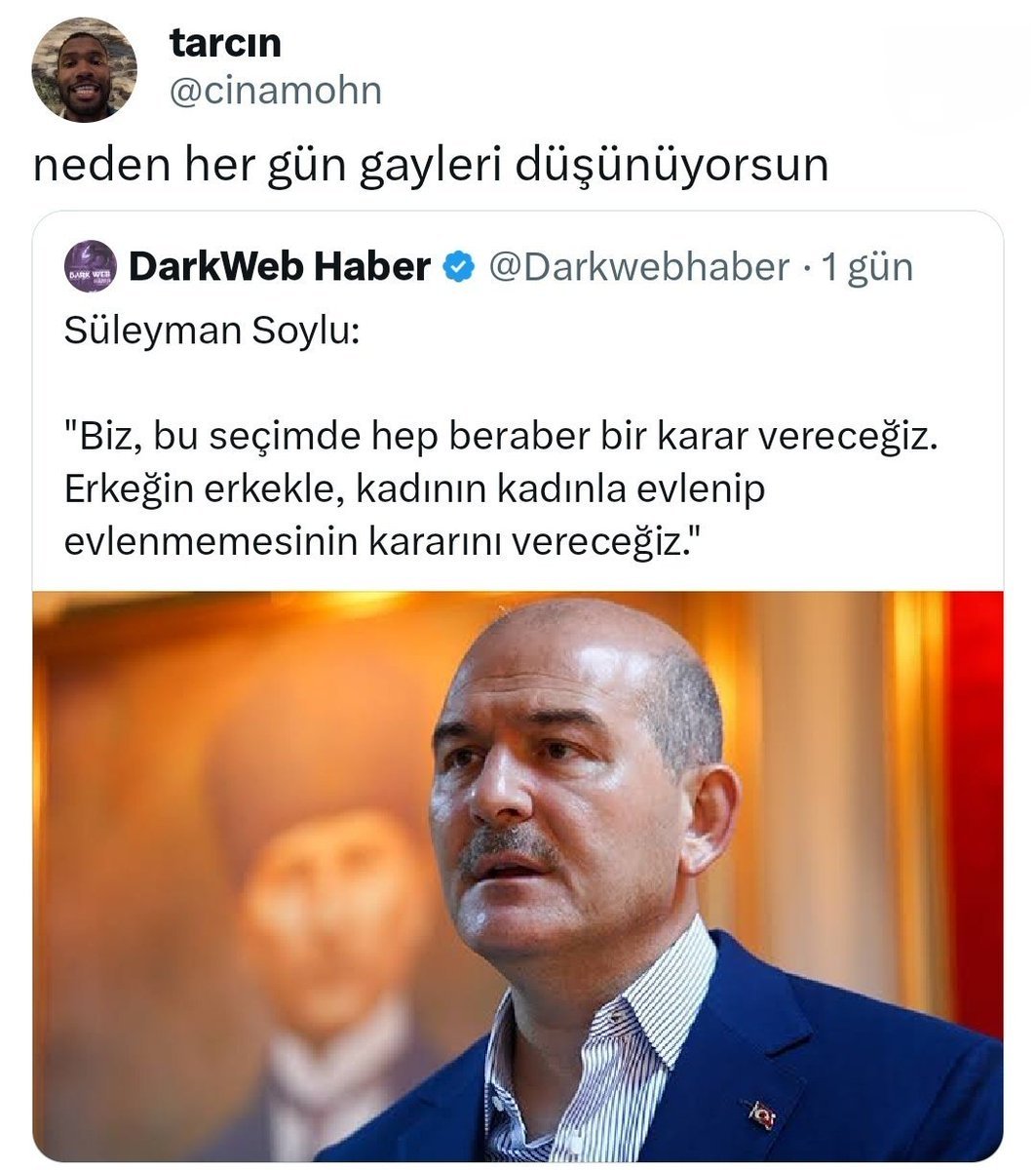Select the line starting "Biz, bu seçimde hep"
This screenshot has width=1036, height=1170.
pyautogui.click(x=507, y=438)
